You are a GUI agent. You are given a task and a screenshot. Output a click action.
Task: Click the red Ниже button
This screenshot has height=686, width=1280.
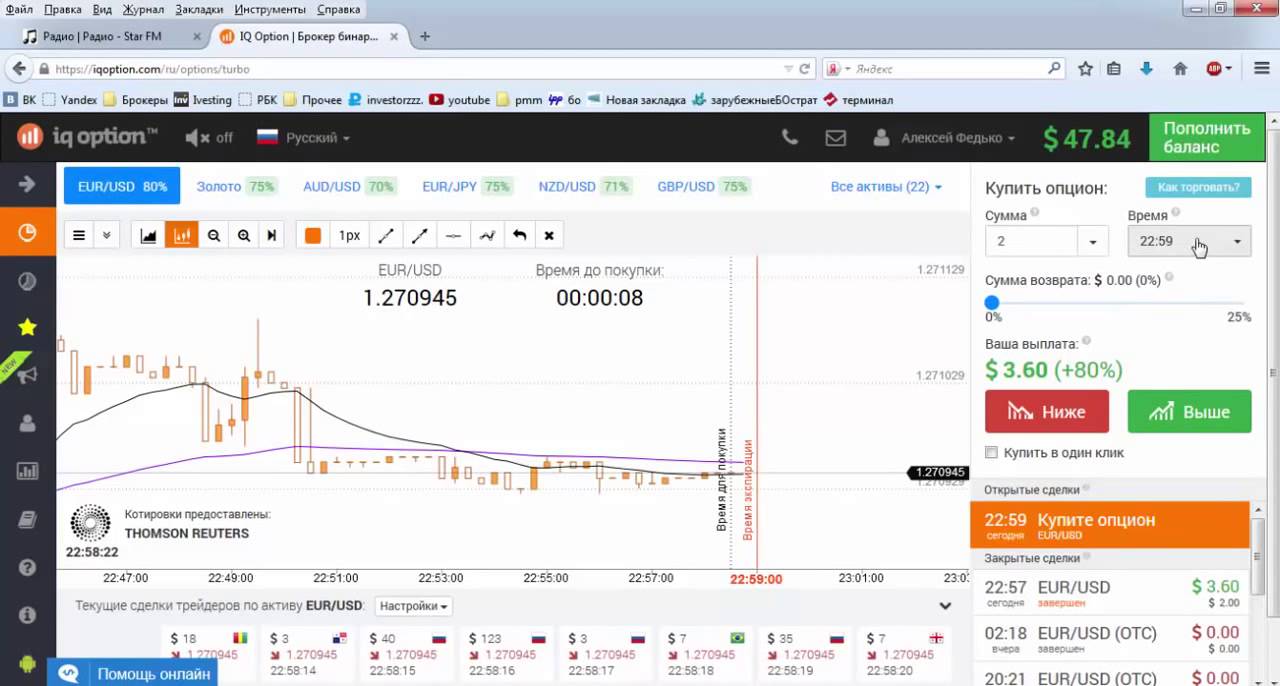(x=1047, y=411)
